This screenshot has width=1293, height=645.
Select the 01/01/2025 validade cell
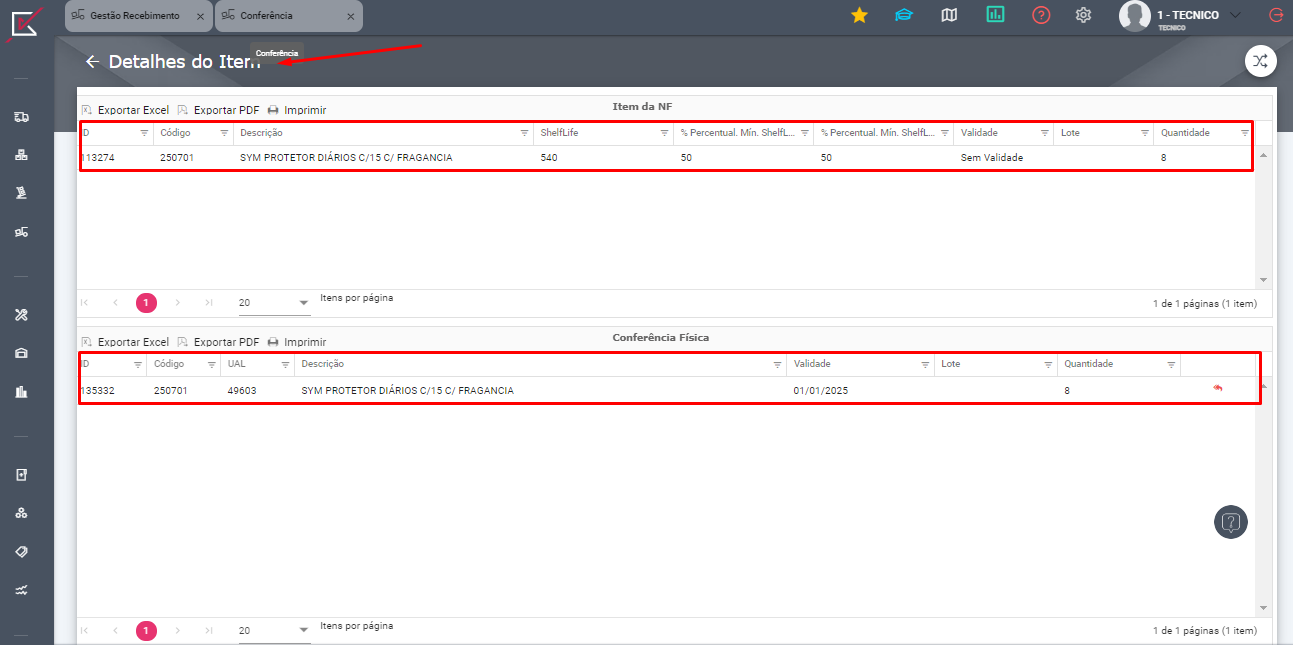click(x=821, y=391)
